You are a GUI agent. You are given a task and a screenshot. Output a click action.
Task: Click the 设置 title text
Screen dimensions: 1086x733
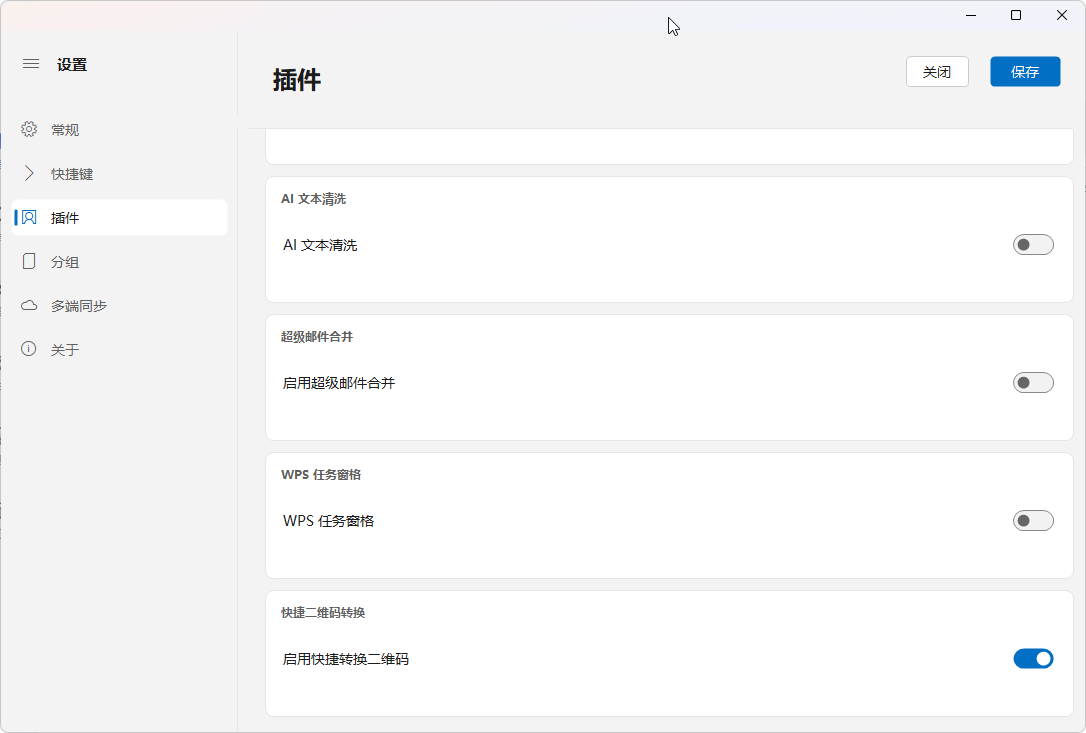pos(72,64)
